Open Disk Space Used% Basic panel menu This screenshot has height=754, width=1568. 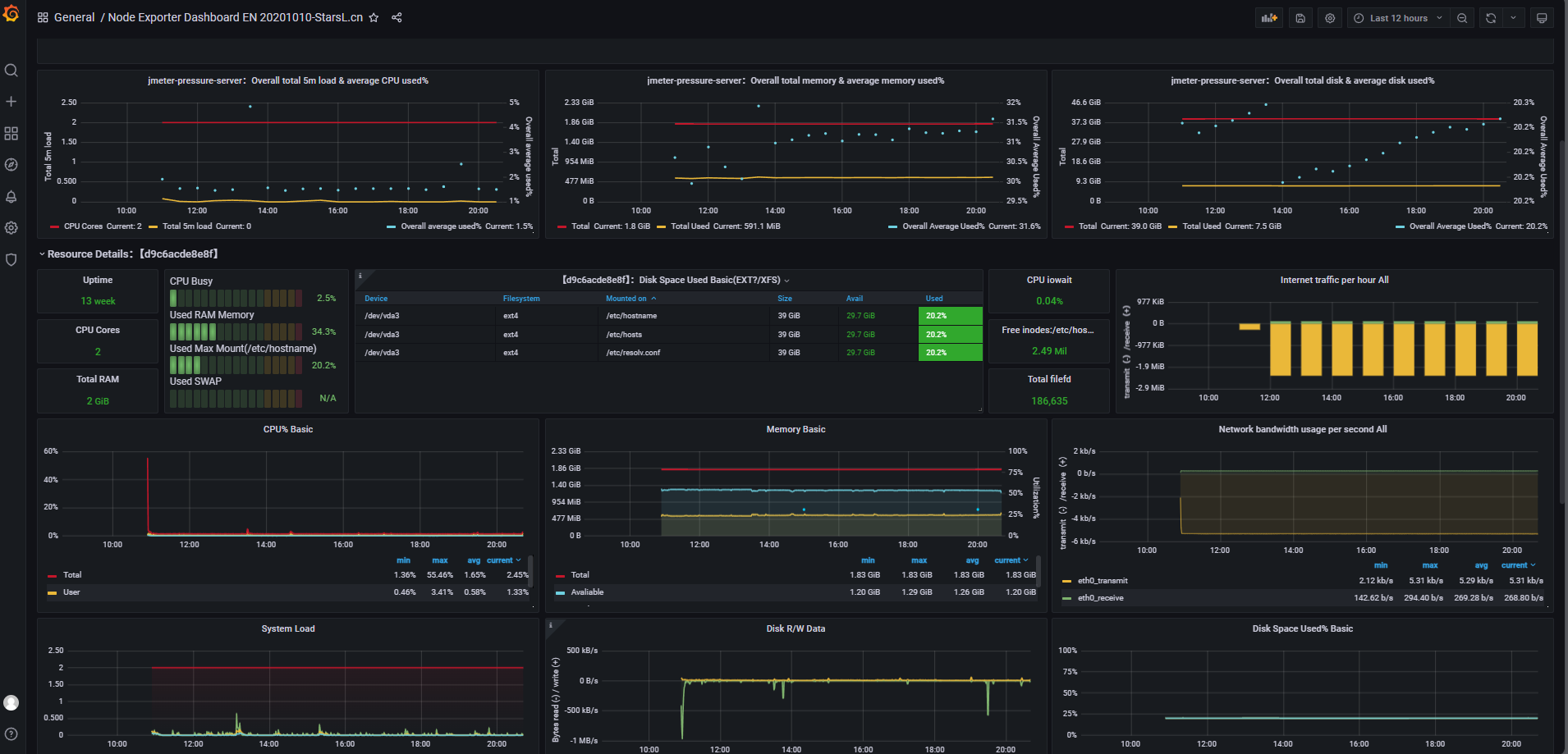(1302, 628)
